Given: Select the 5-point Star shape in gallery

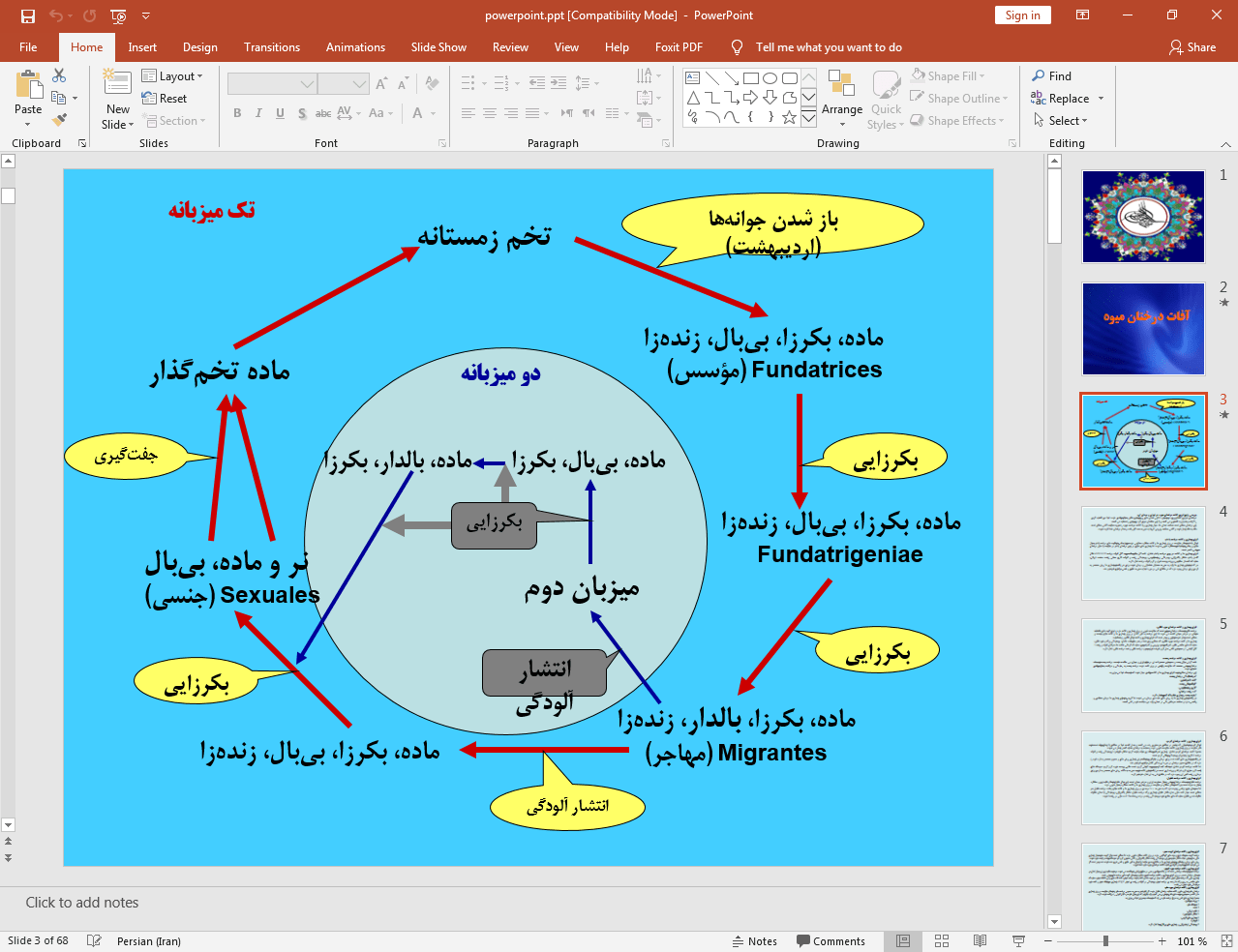Looking at the screenshot, I should click(x=790, y=117).
